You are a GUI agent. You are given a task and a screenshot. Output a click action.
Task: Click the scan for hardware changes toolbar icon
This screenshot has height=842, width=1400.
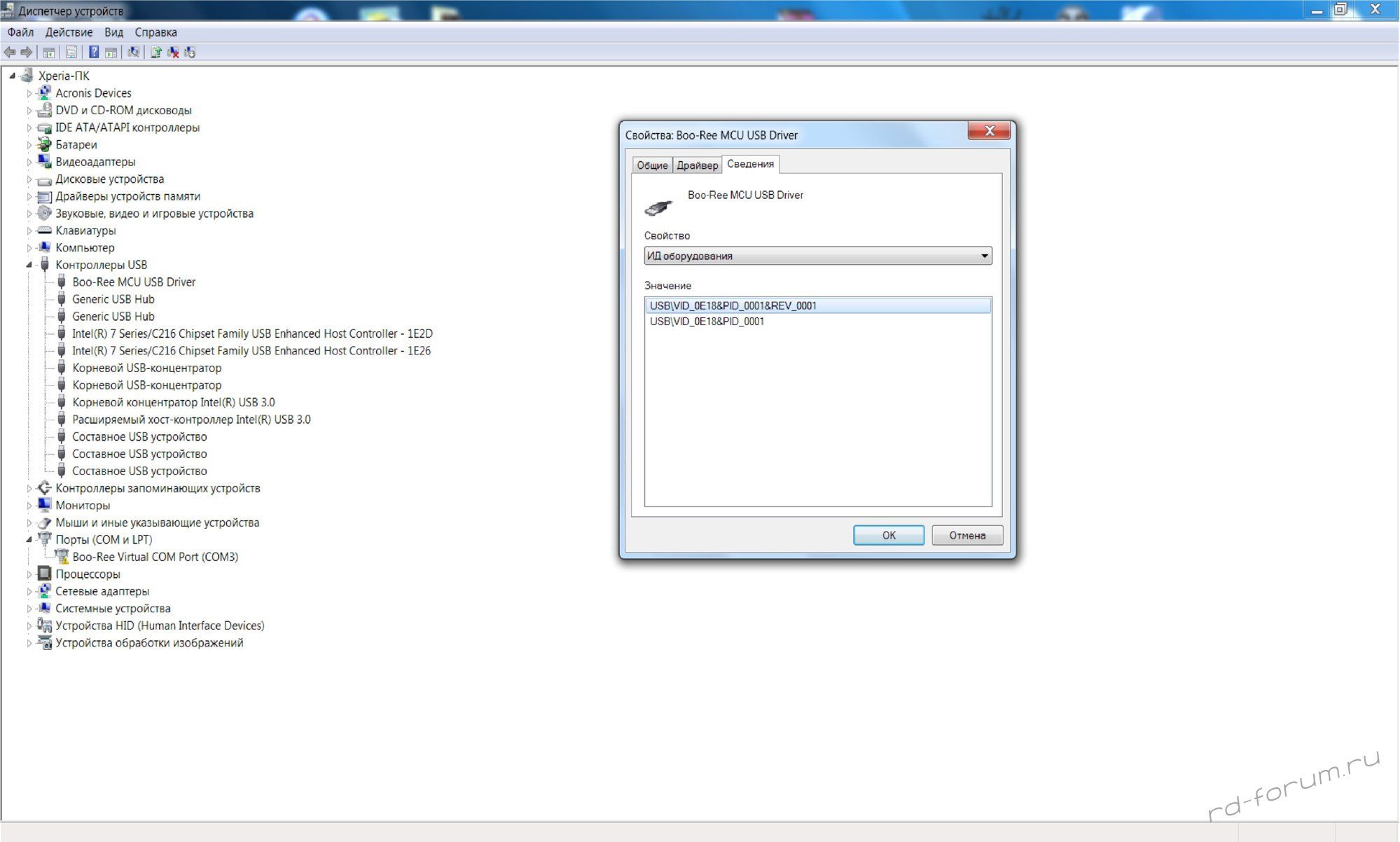[x=133, y=52]
